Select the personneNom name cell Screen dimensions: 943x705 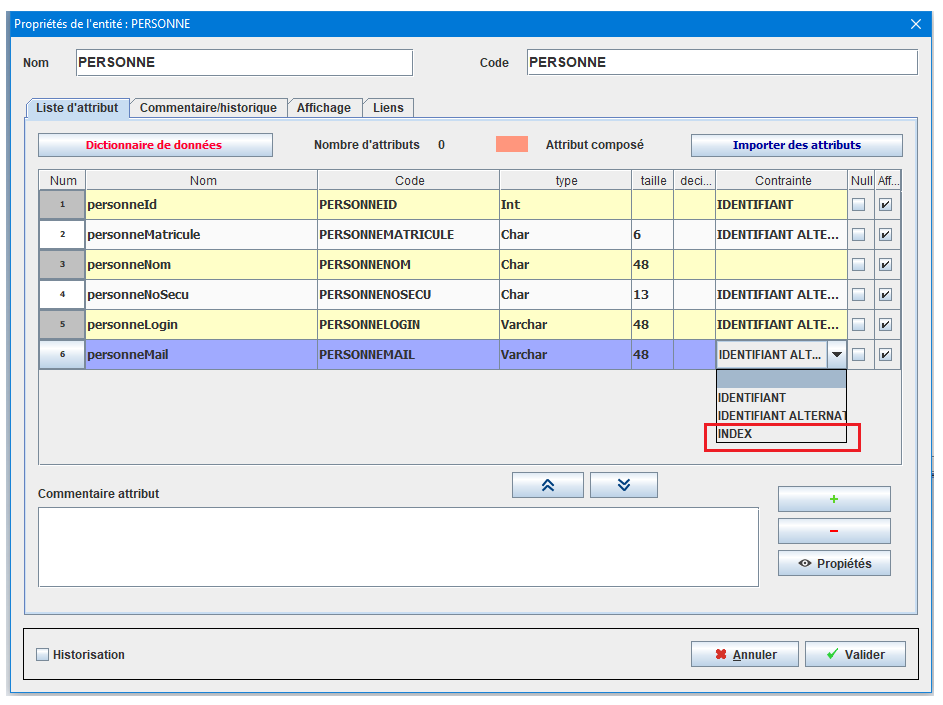point(201,265)
